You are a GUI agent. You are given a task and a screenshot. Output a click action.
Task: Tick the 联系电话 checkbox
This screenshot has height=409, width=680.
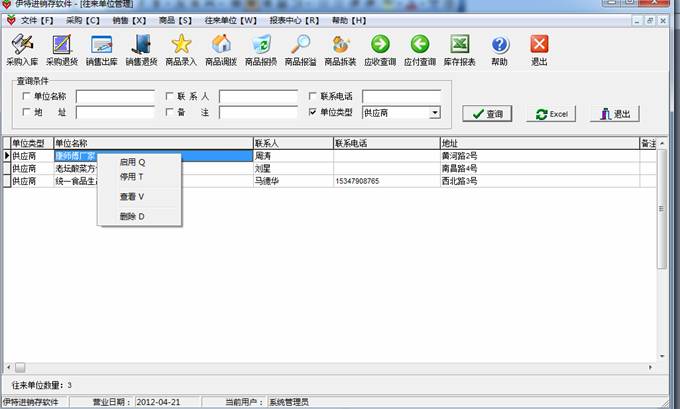click(313, 97)
